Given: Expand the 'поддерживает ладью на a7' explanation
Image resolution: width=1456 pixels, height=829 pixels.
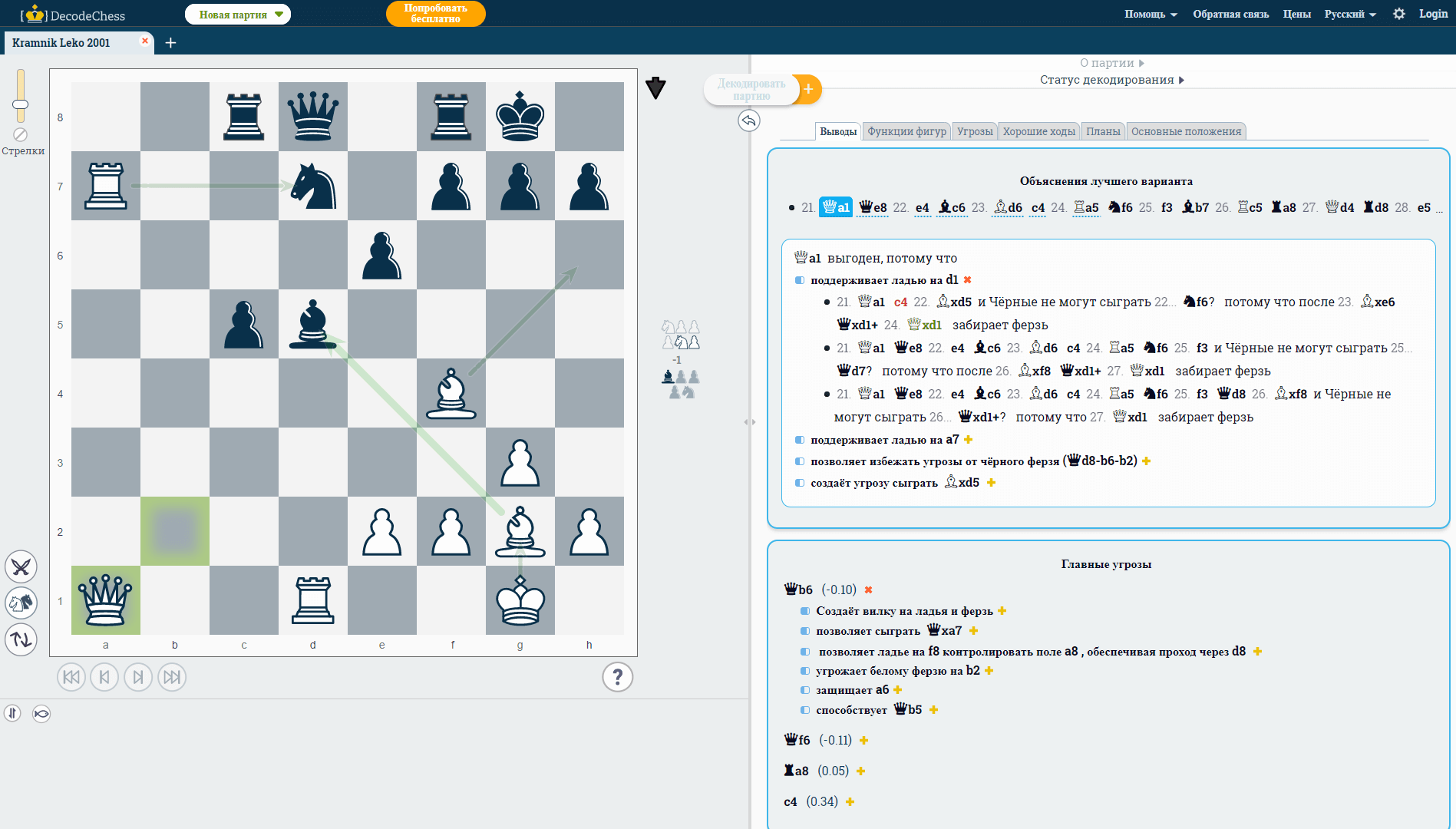Looking at the screenshot, I should pyautogui.click(x=969, y=440).
